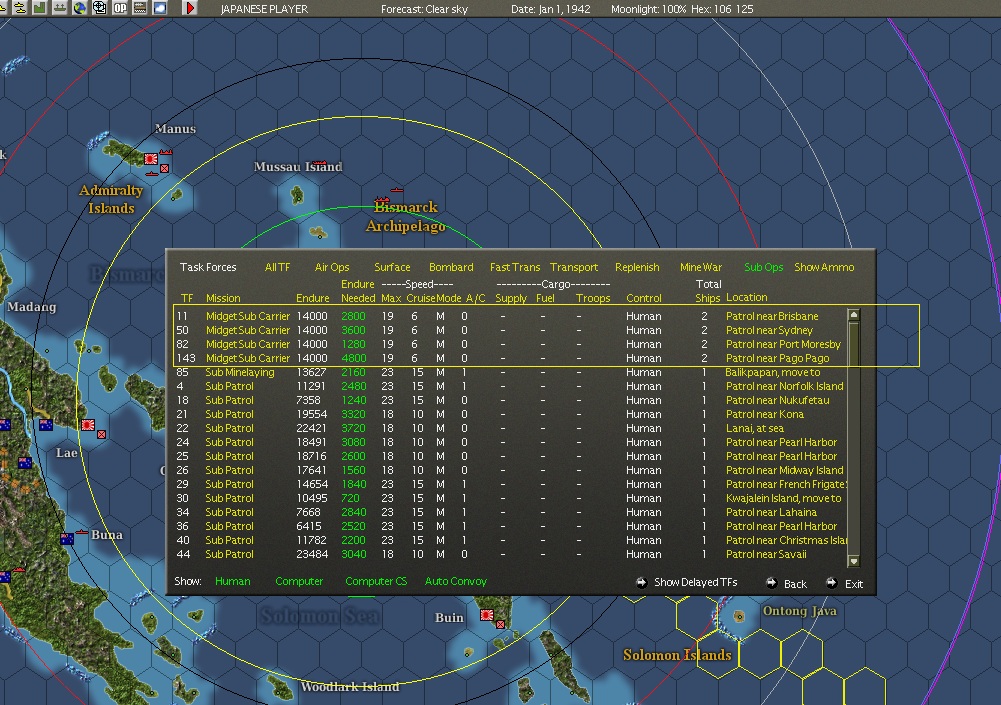This screenshot has width=1001, height=705.
Task: Sort by the Location column header
Action: 747,298
